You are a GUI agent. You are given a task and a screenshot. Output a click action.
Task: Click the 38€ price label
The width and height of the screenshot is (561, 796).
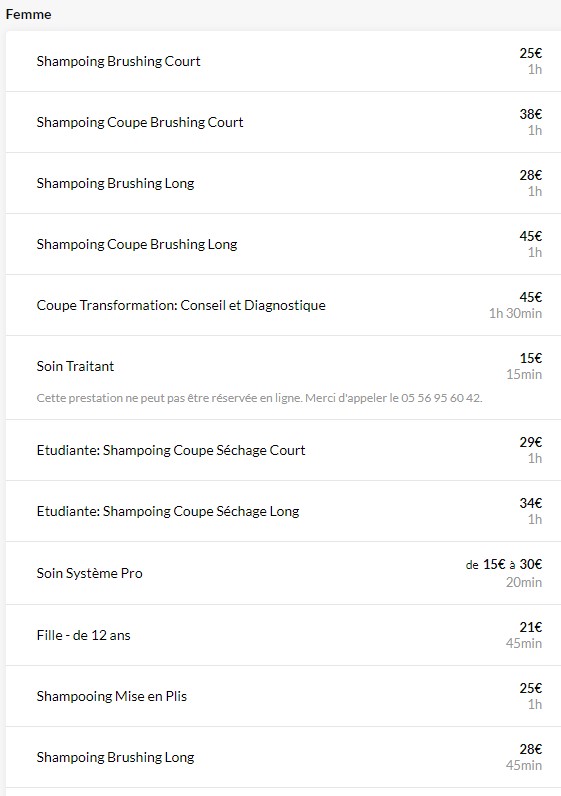[531, 114]
